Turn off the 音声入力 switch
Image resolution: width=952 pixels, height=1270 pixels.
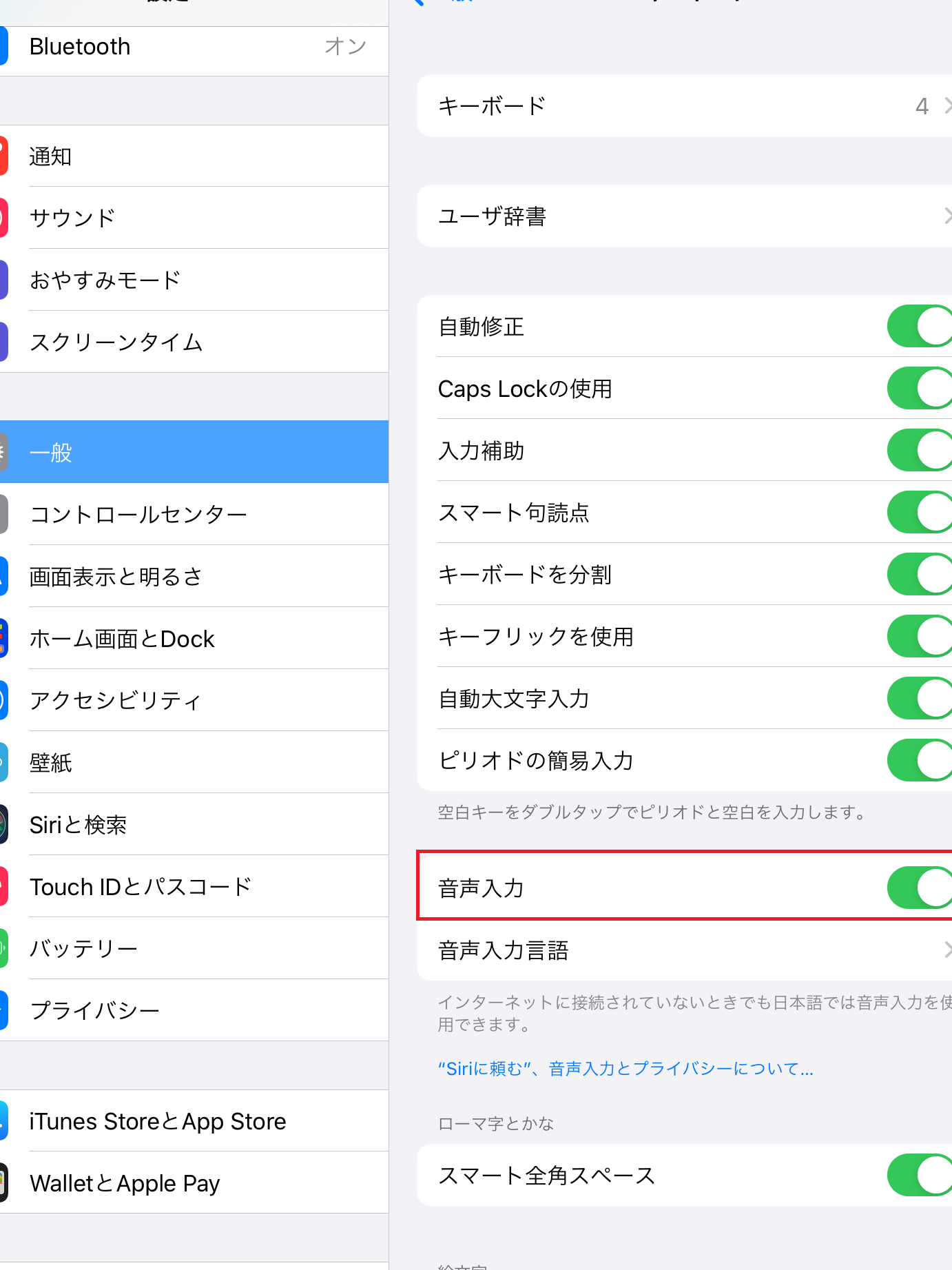pos(920,888)
